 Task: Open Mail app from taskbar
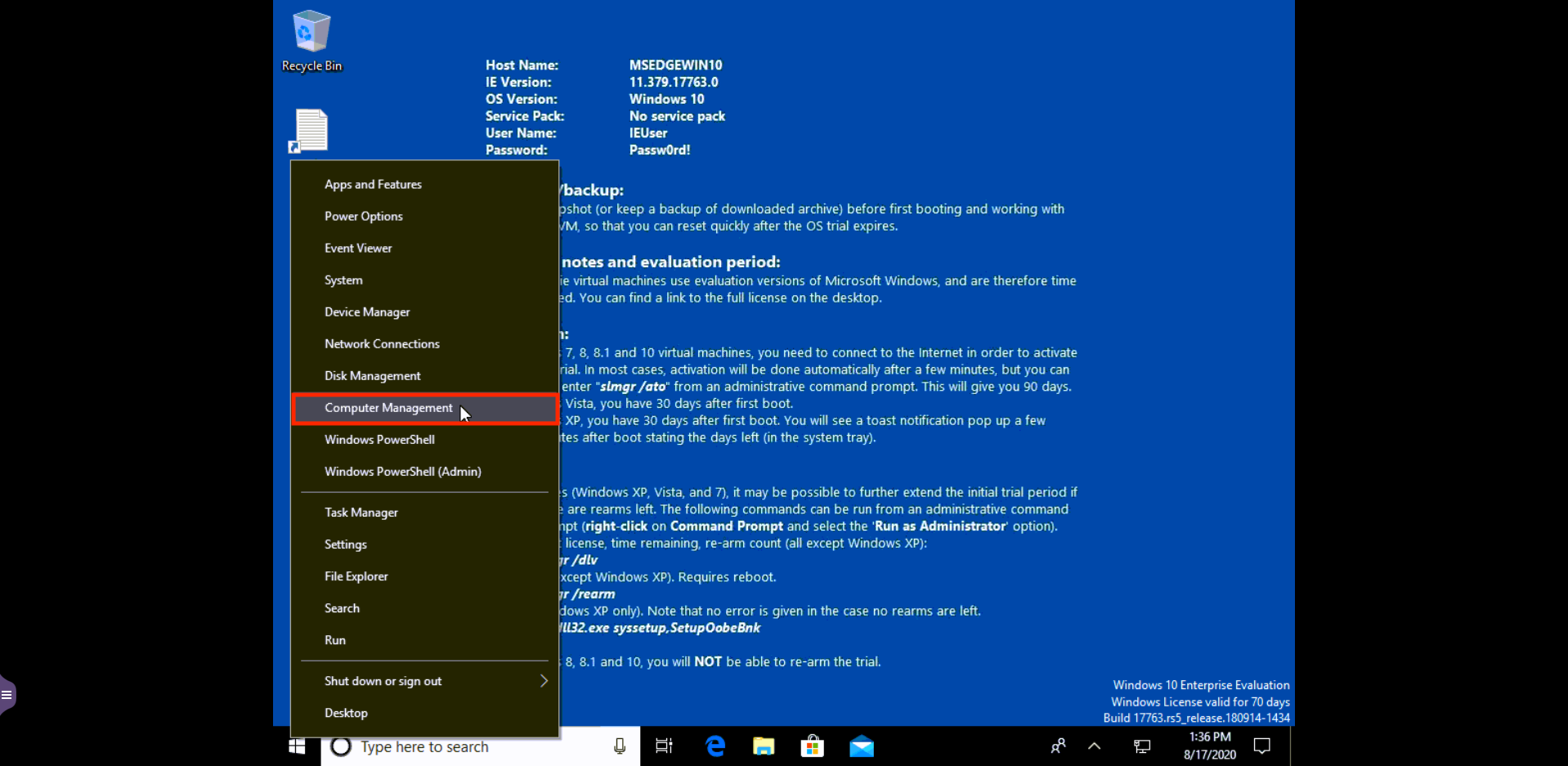pyautogui.click(x=862, y=746)
